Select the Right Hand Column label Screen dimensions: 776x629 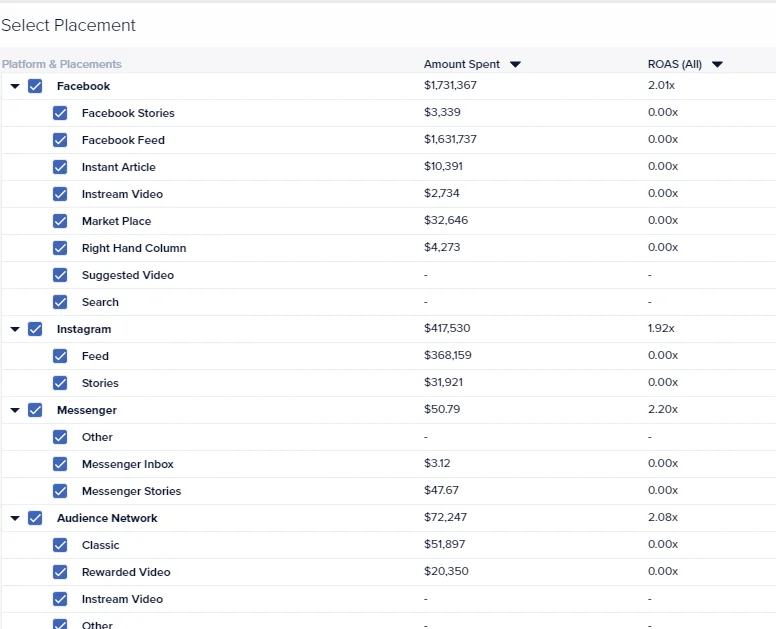134,248
